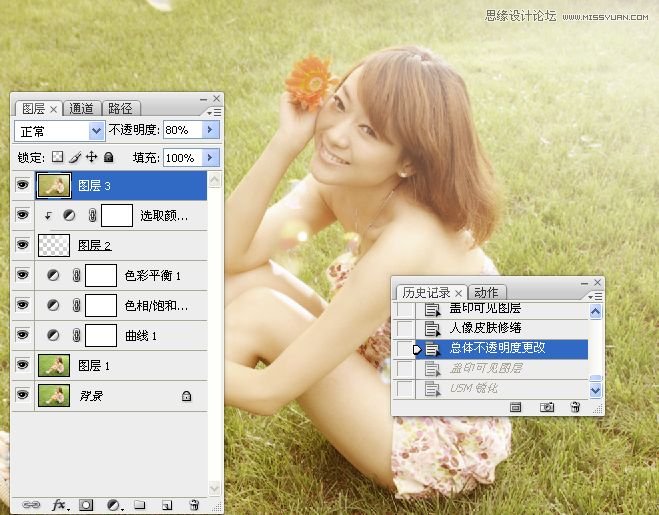Image resolution: width=659 pixels, height=515 pixels.
Task: Toggle visibility of 曲线 1 layer
Action: coord(22,335)
